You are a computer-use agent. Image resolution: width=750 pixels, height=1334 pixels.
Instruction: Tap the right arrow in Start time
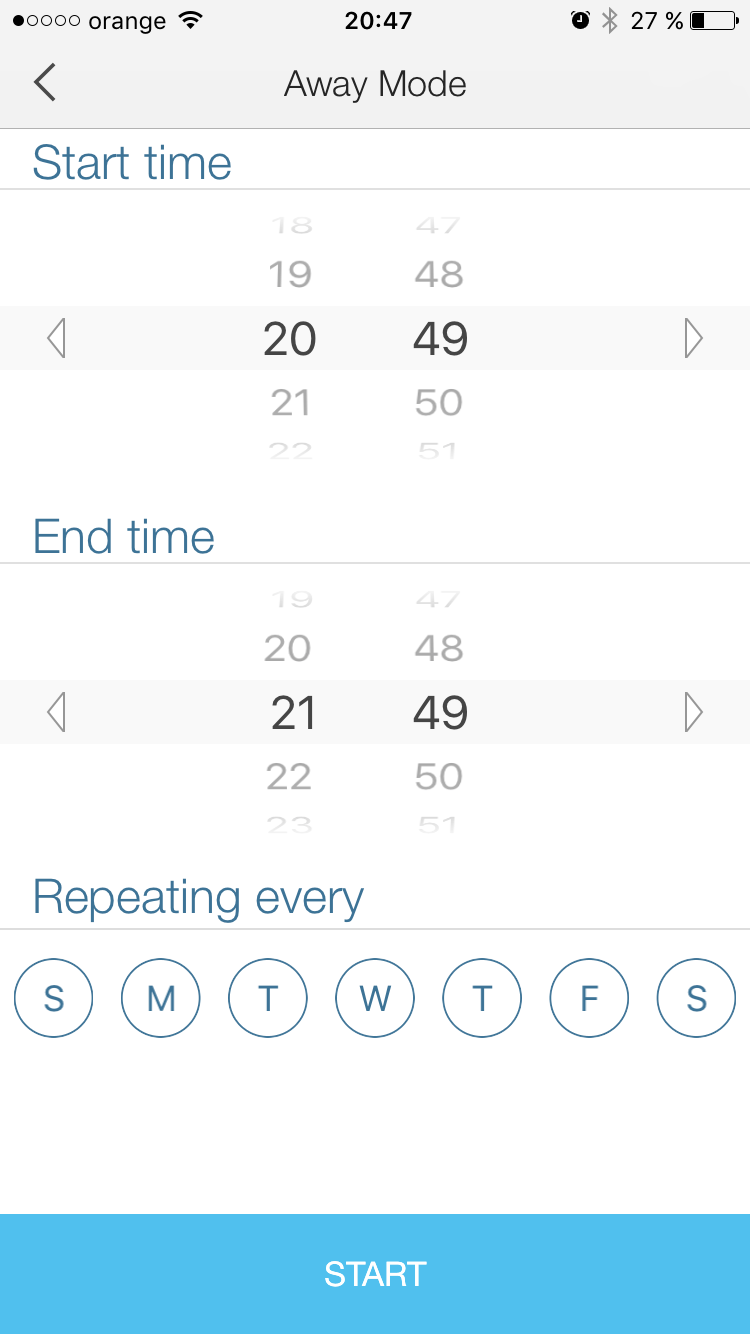click(x=693, y=339)
